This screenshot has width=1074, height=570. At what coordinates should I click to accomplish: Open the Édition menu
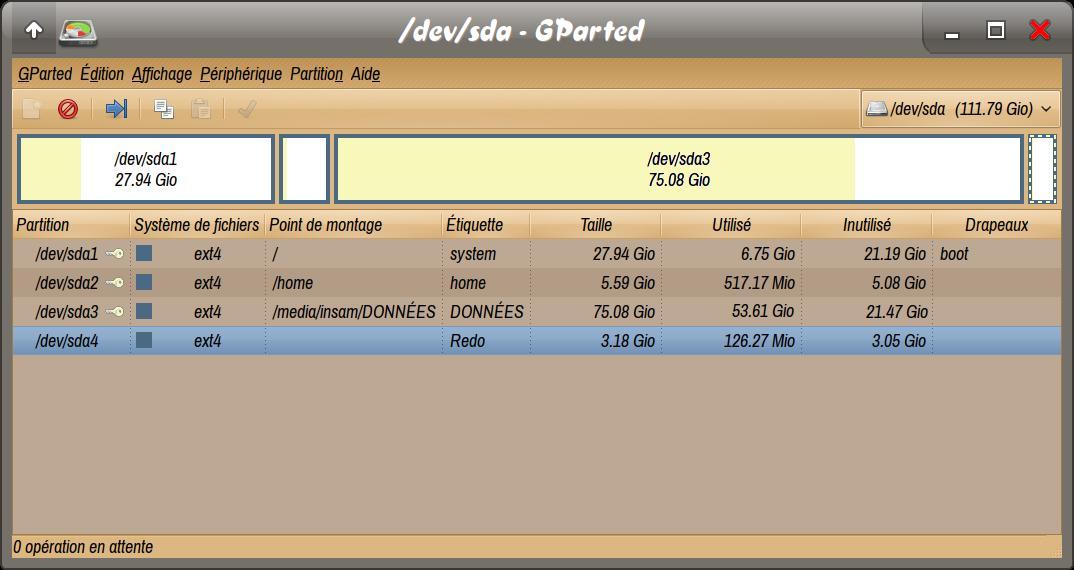102,74
